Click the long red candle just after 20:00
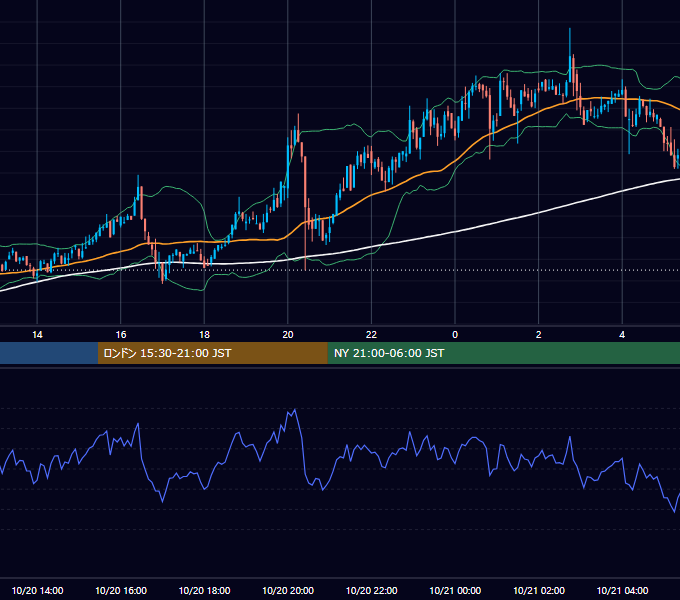Screen dimensions: 680x600 [x=305, y=212]
